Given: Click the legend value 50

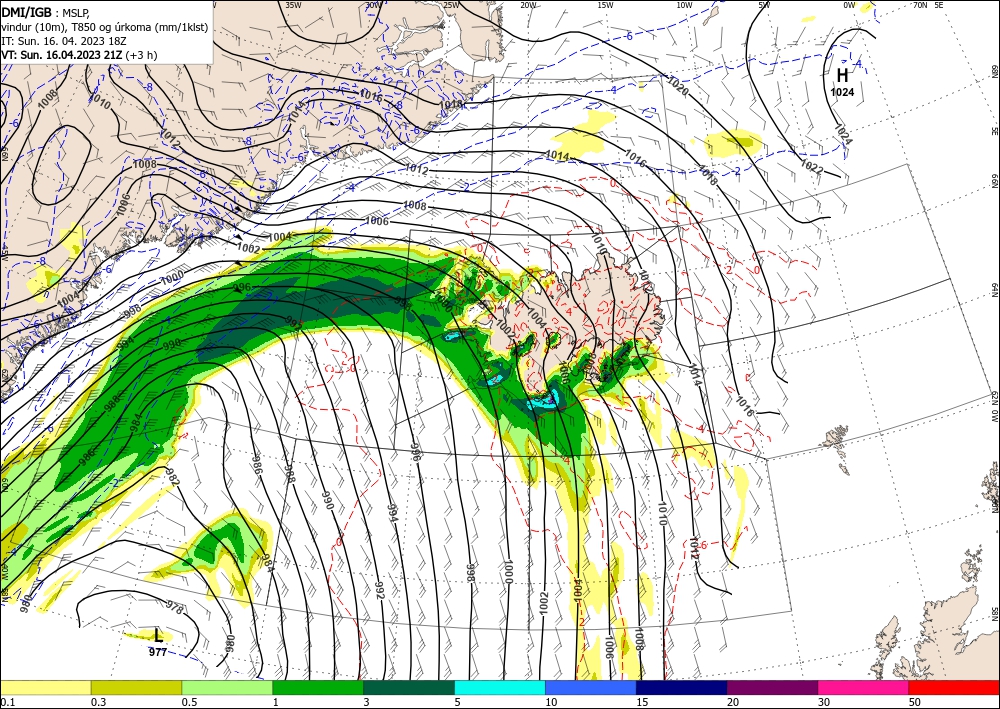Looking at the screenshot, I should (915, 702).
